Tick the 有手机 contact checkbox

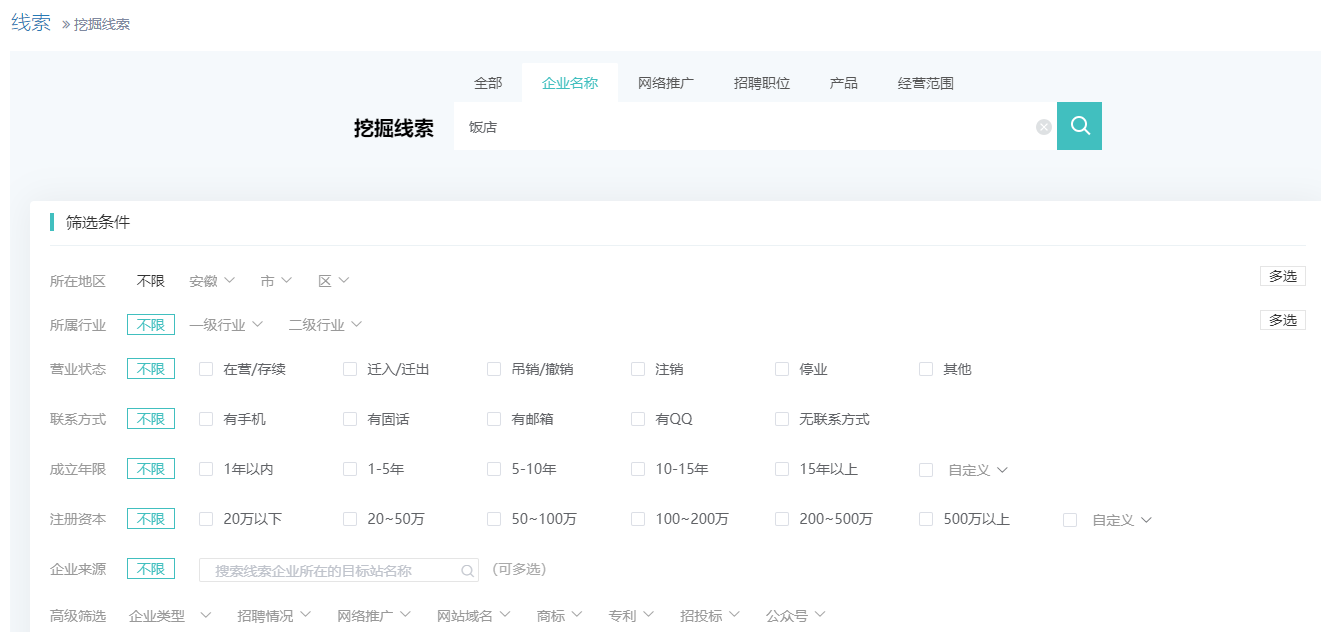click(x=206, y=419)
